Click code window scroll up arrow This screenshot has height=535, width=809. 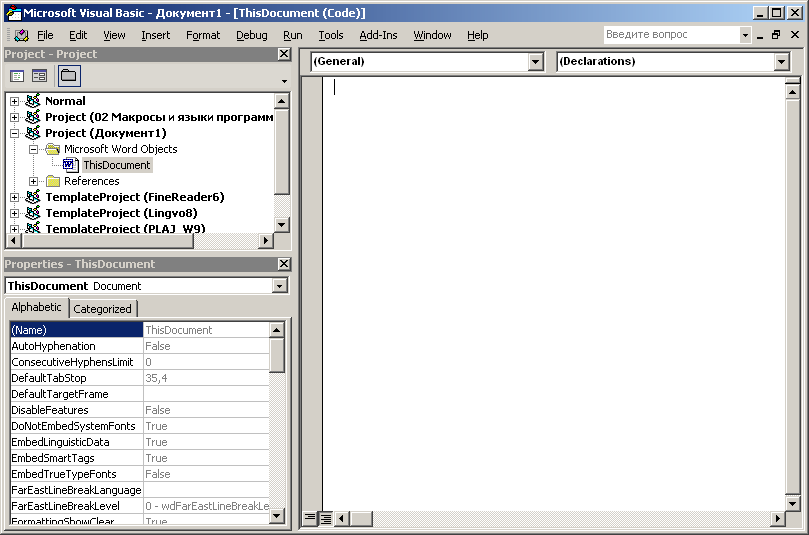tap(792, 92)
